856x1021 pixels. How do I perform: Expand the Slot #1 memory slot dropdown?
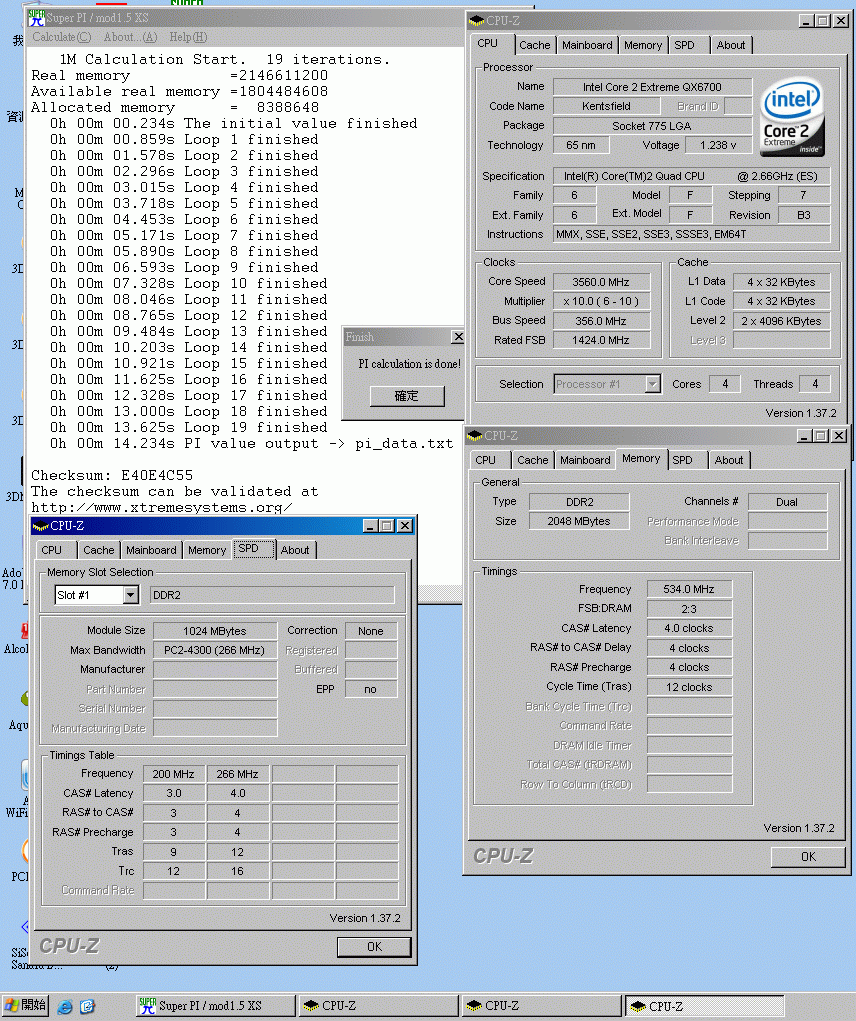click(x=130, y=595)
